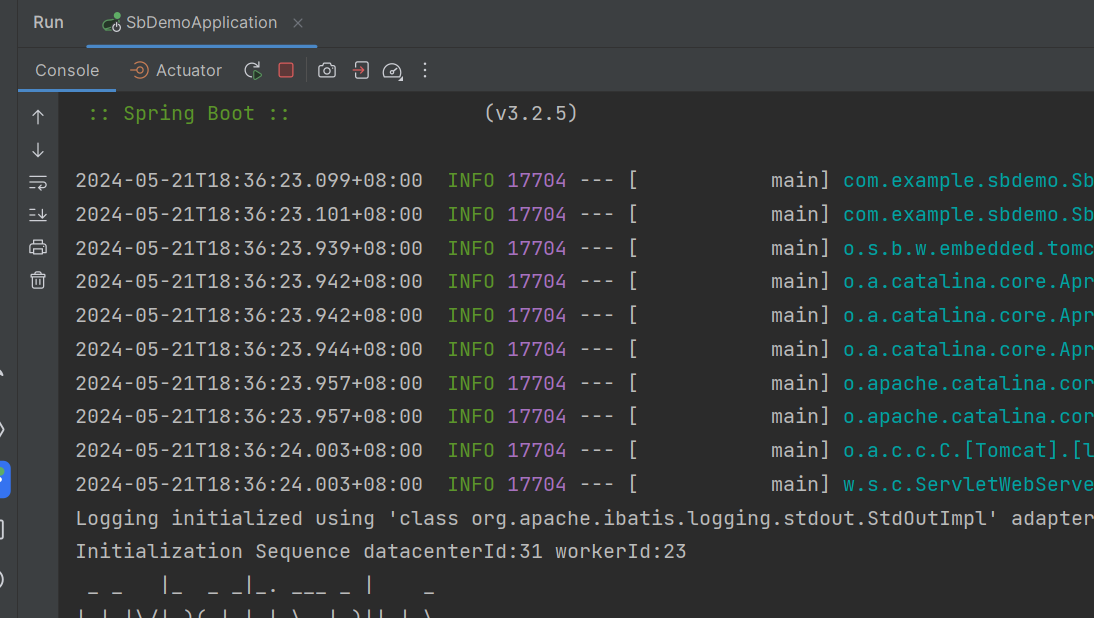The image size is (1094, 618).
Task: Click the 'Initialization Sequence datacenterId:31' line
Action: pos(381,552)
